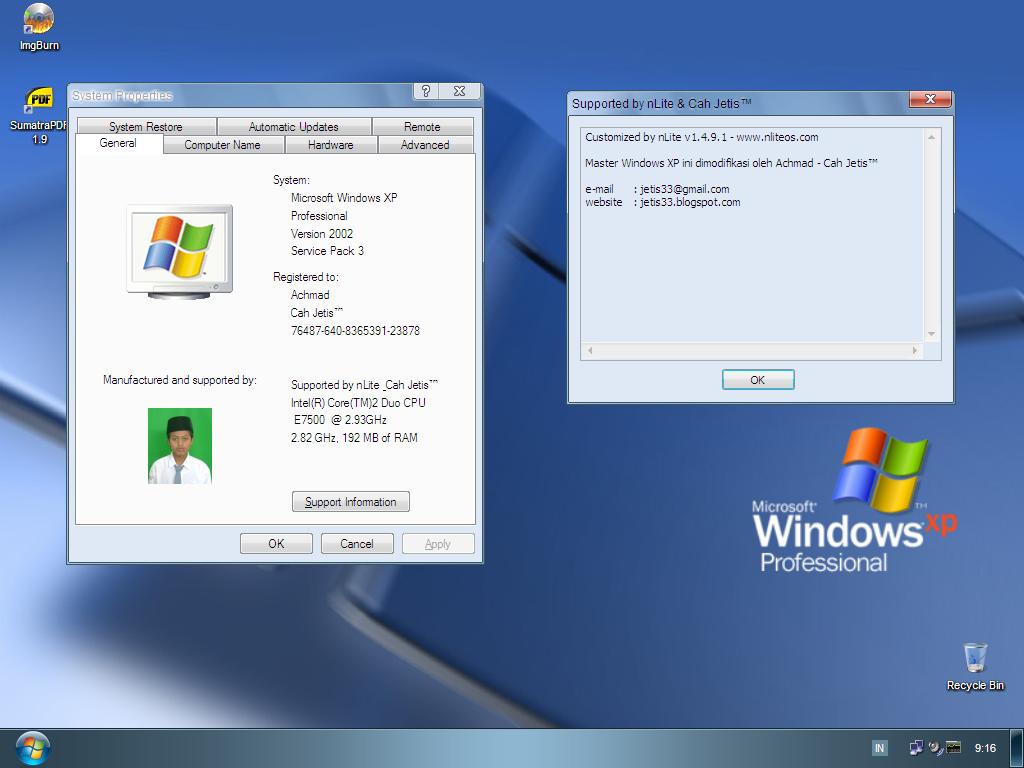Click the jetis33@gmail.com e-mail text

tap(684, 189)
